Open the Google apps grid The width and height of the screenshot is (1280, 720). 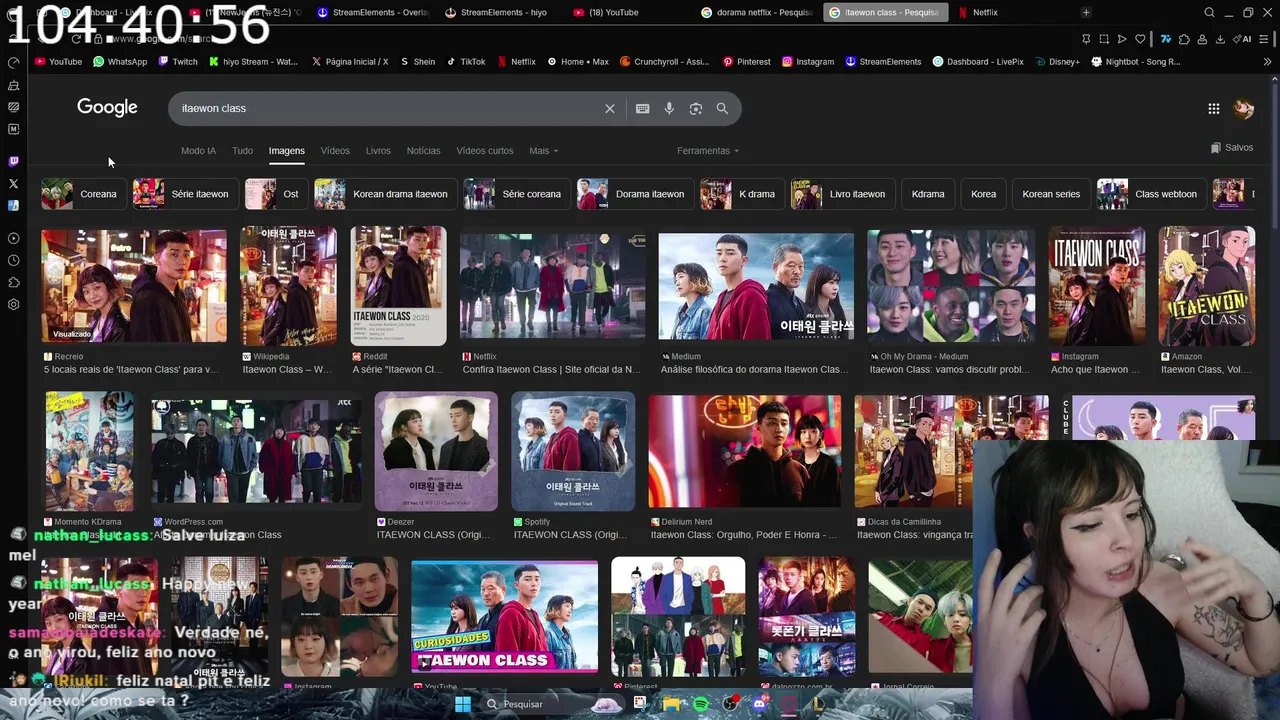tap(1214, 108)
